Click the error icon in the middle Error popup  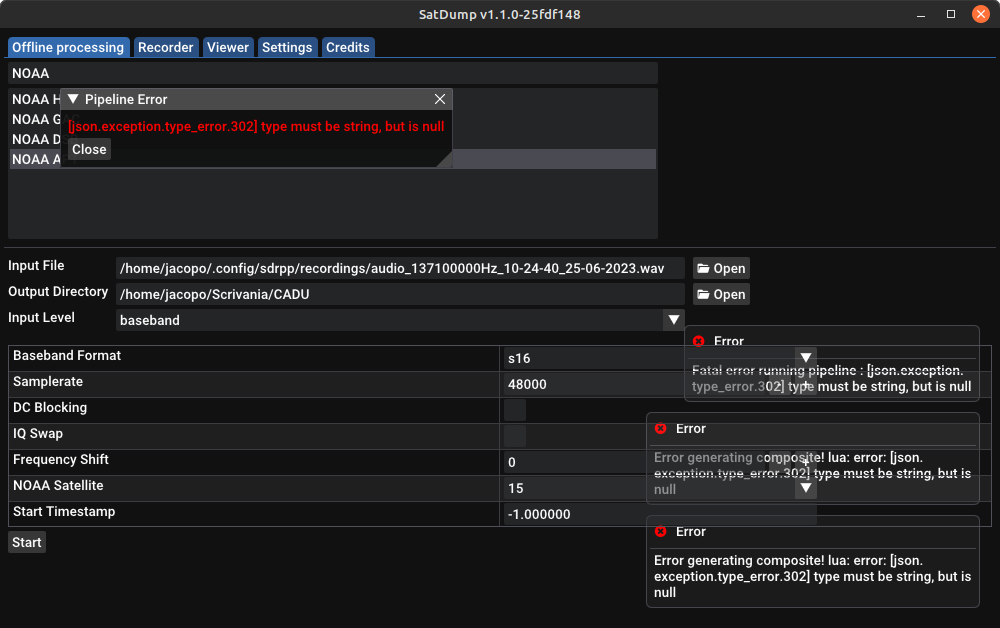pyautogui.click(x=659, y=429)
